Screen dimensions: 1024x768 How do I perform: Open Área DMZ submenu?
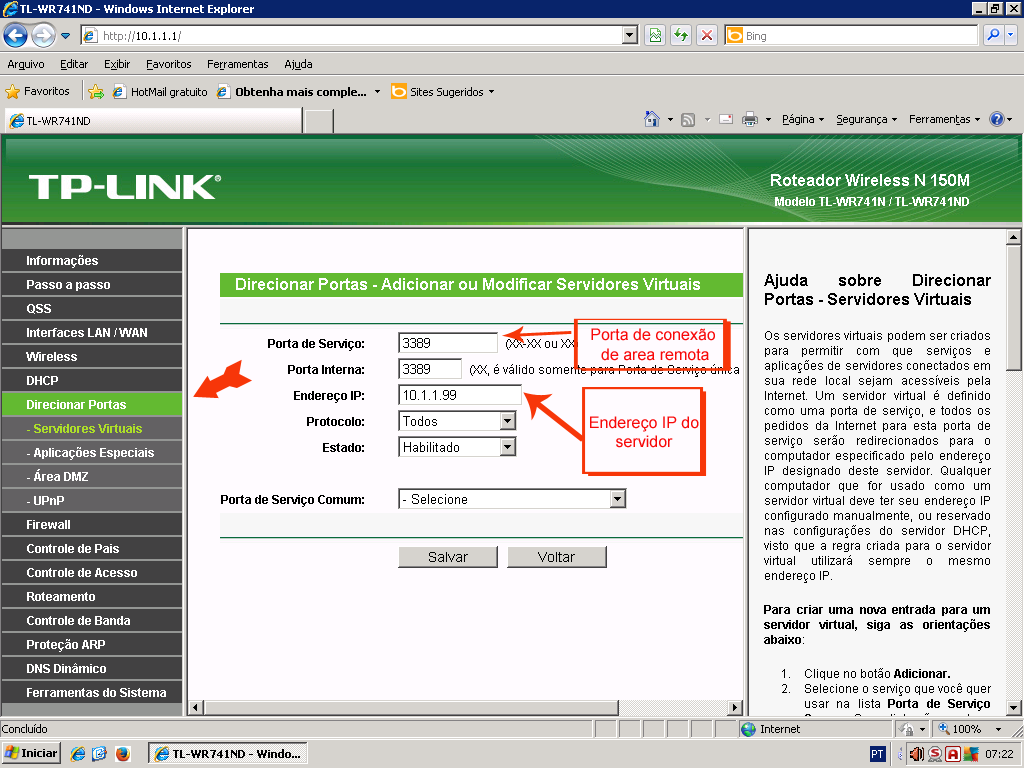92,477
